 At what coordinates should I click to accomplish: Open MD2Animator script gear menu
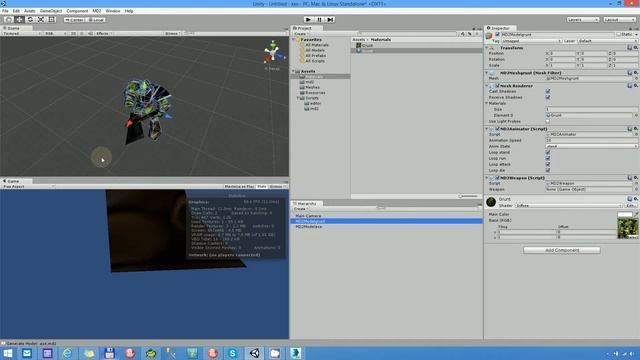click(x=636, y=129)
